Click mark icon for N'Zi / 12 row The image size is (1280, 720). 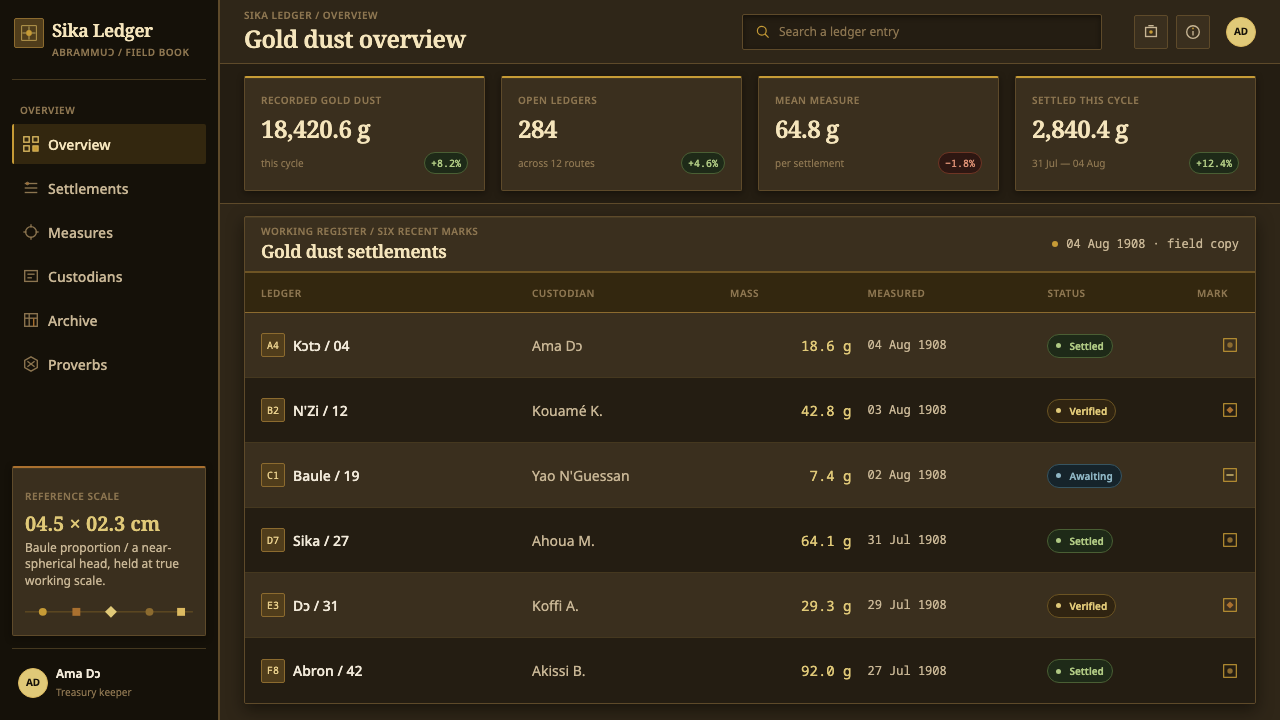1230,410
